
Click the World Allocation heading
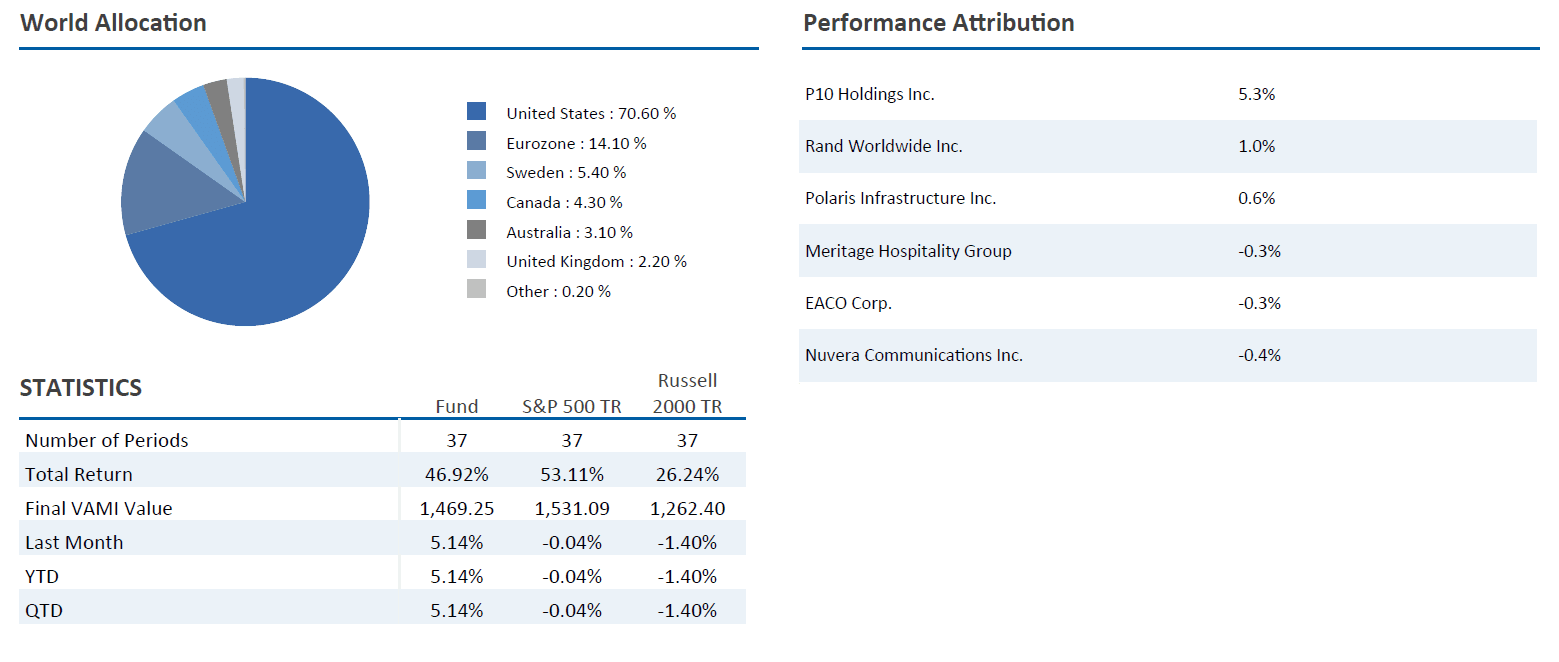pos(113,23)
